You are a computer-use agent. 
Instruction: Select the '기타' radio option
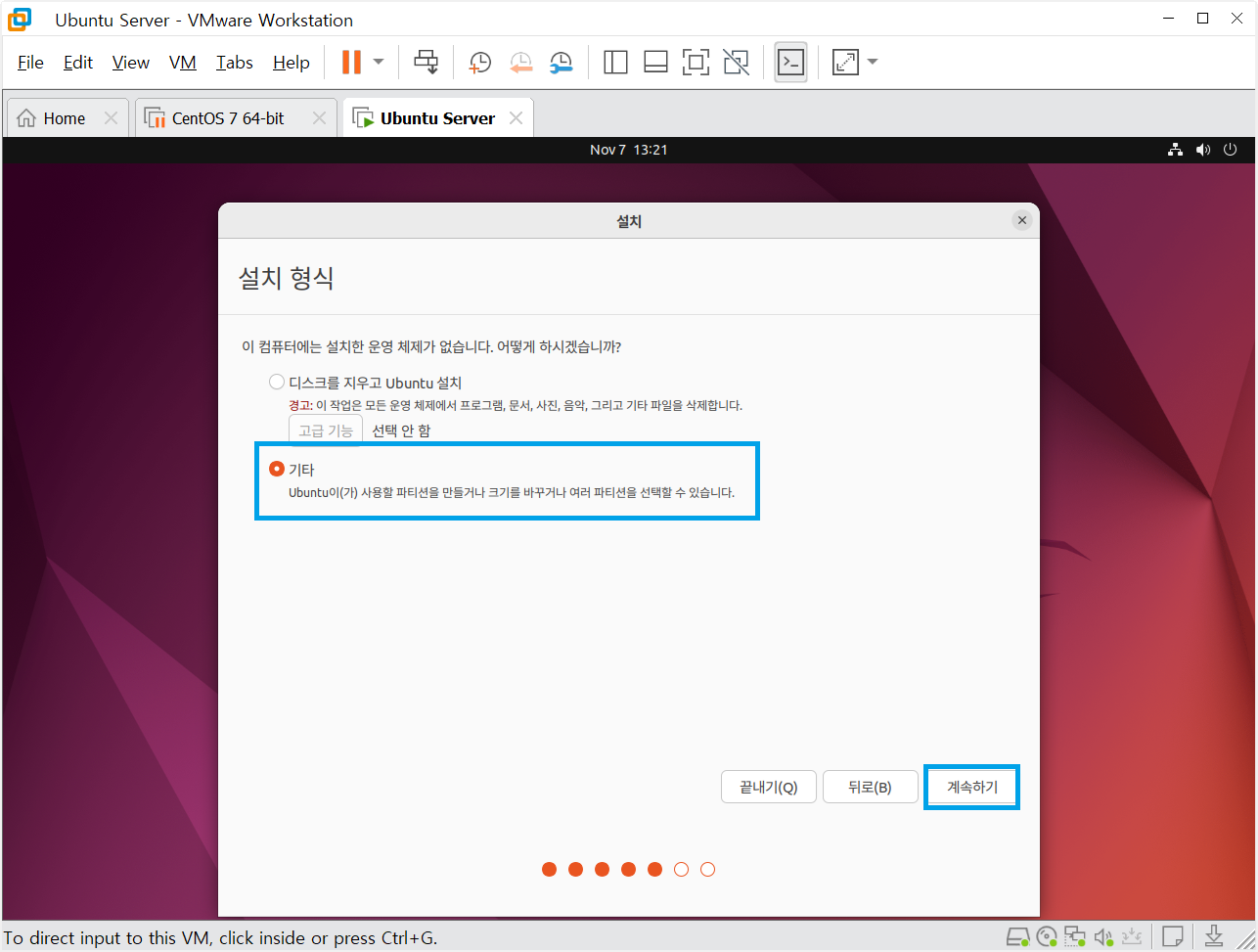(277, 470)
